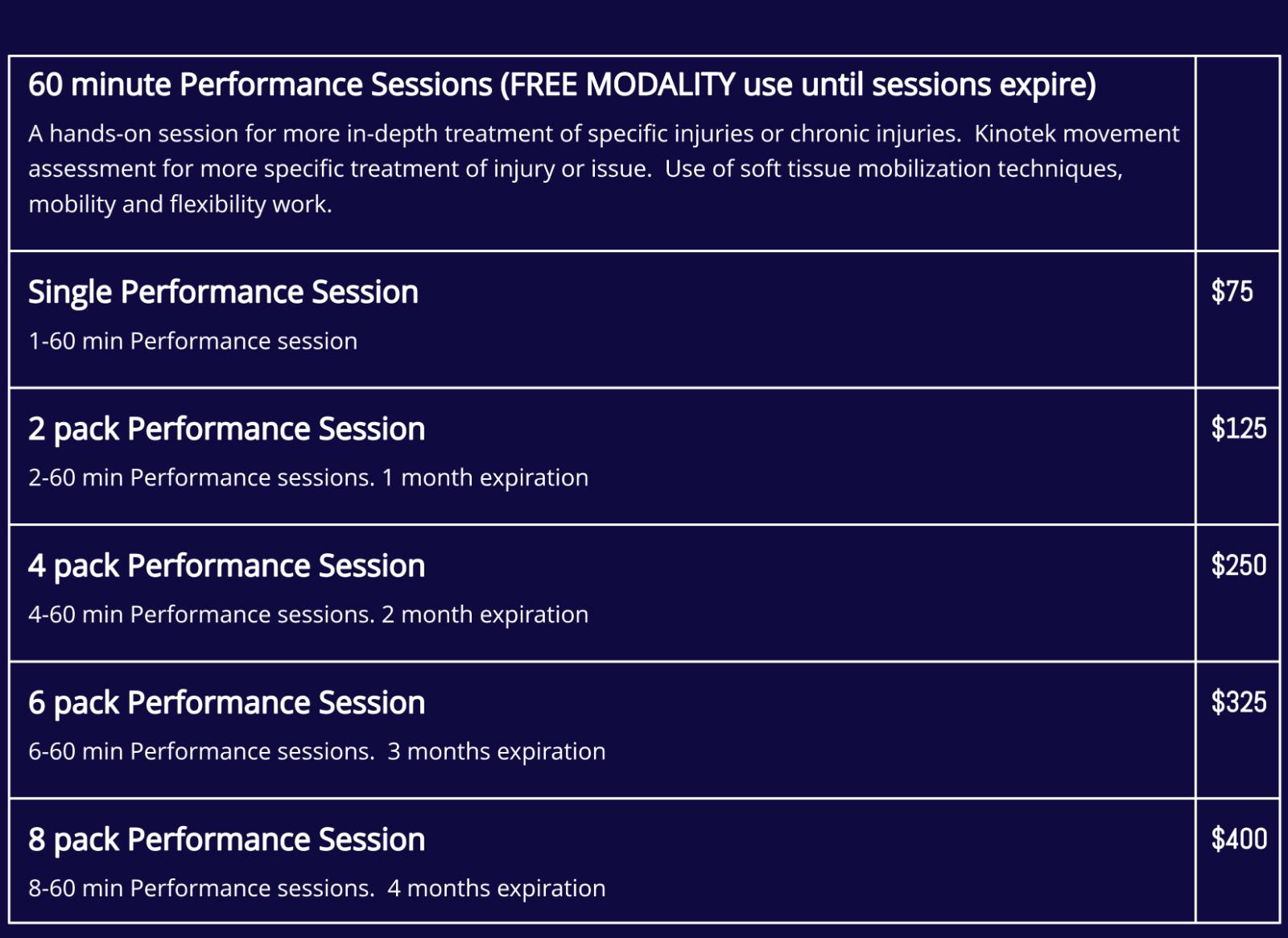Viewport: 1288px width, 938px height.
Task: Click the '60 minute Performance Sessions' title text
Action: [x=260, y=85]
